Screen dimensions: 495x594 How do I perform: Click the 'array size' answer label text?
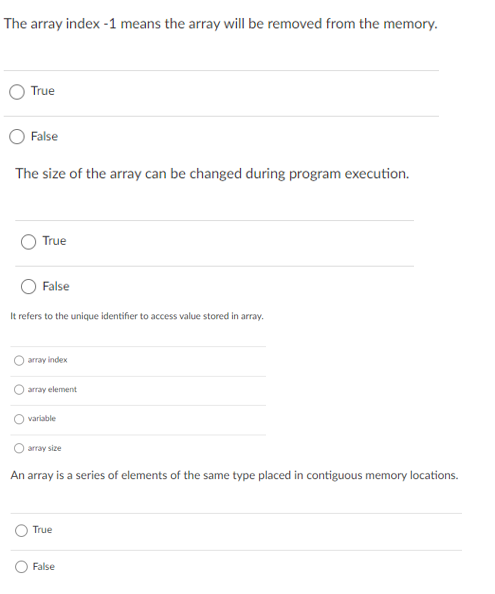[x=44, y=448]
